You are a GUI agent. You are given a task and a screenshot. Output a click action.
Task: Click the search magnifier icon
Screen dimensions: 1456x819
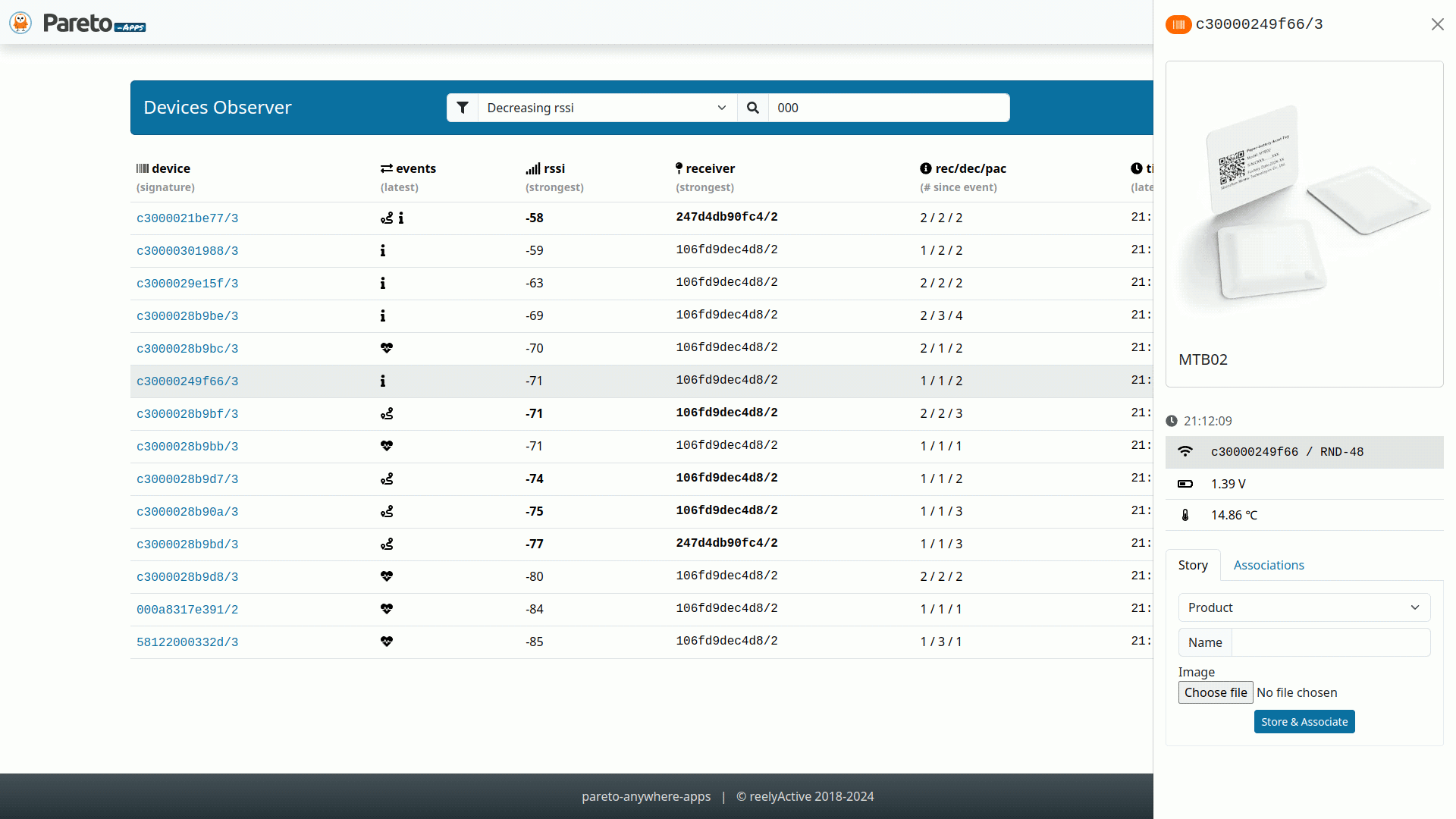point(752,107)
